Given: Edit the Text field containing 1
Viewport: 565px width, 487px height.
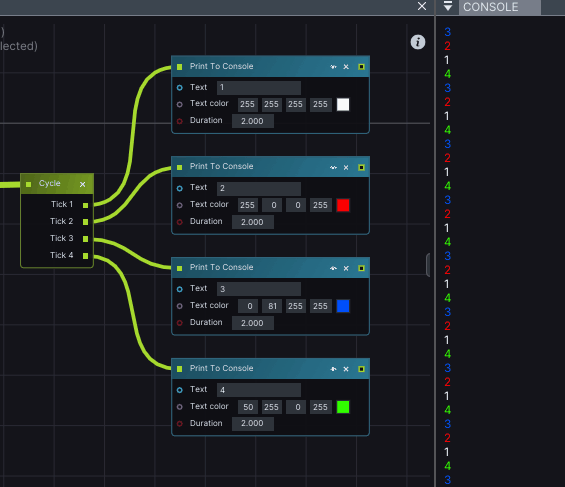Looking at the screenshot, I should tap(259, 88).
